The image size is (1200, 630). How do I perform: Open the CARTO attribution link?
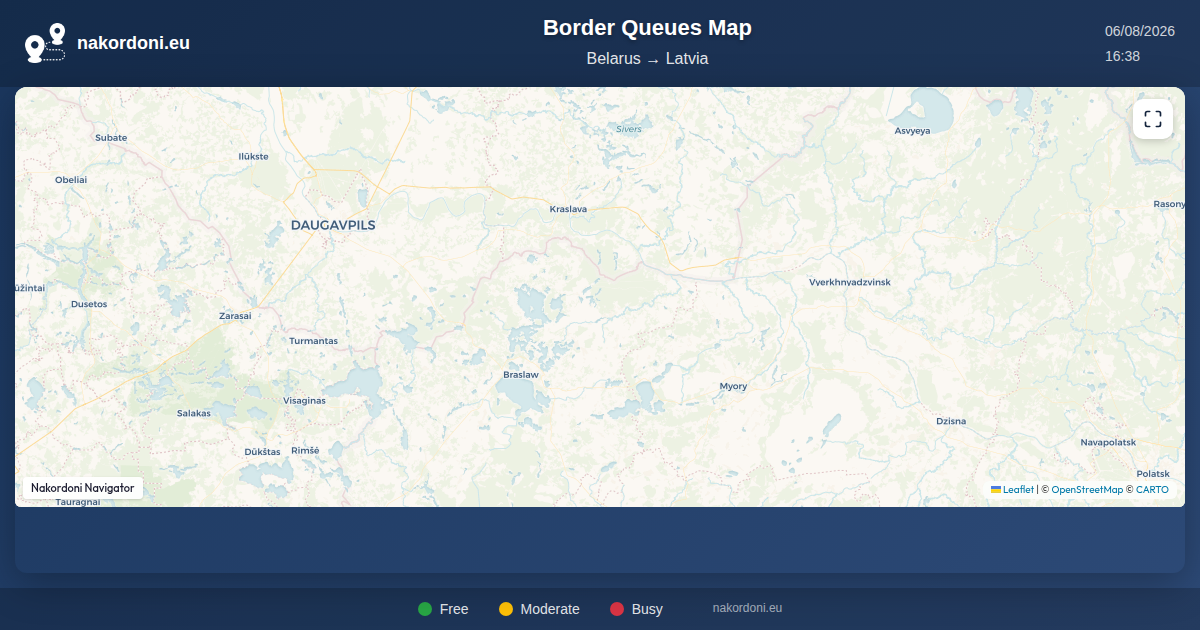coord(1152,490)
